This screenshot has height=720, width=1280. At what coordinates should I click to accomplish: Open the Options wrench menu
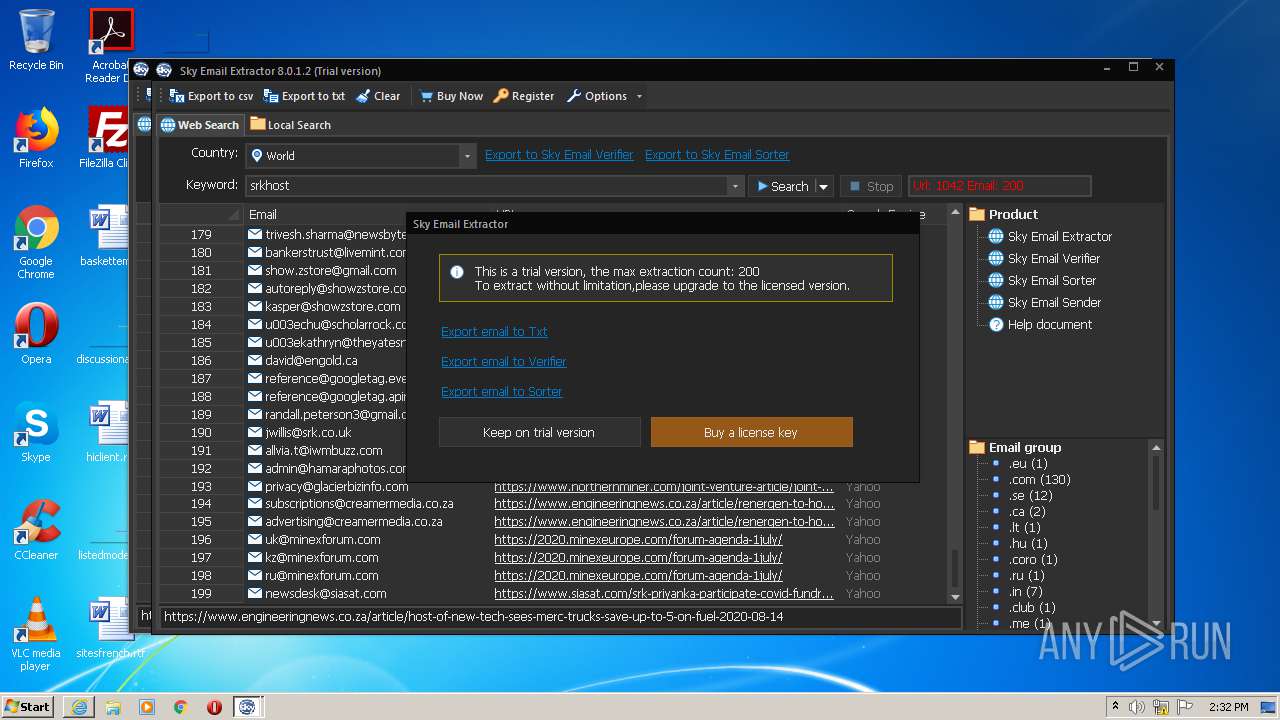point(597,96)
